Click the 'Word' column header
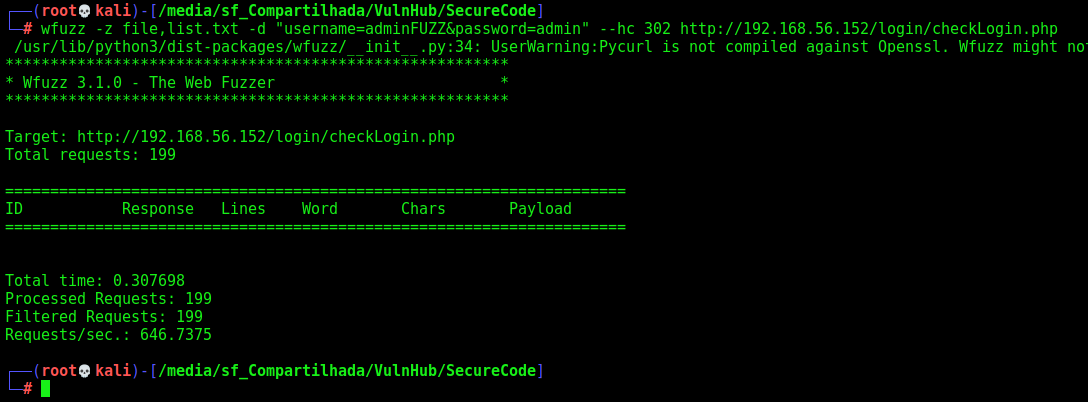The image size is (1088, 402). tap(320, 209)
